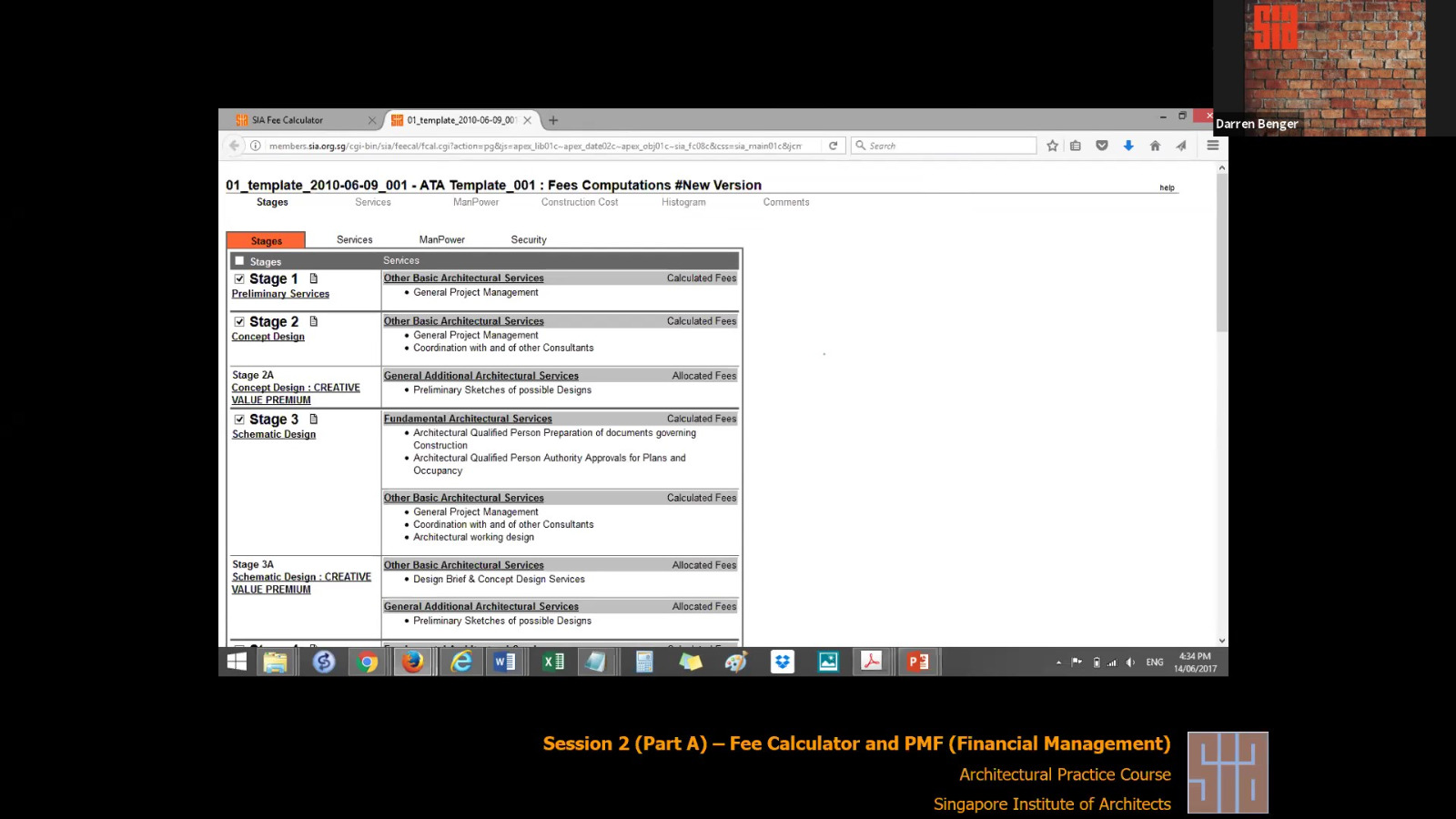Open the document icon beside Stage 1
Screen dimensions: 1456x819
314,278
